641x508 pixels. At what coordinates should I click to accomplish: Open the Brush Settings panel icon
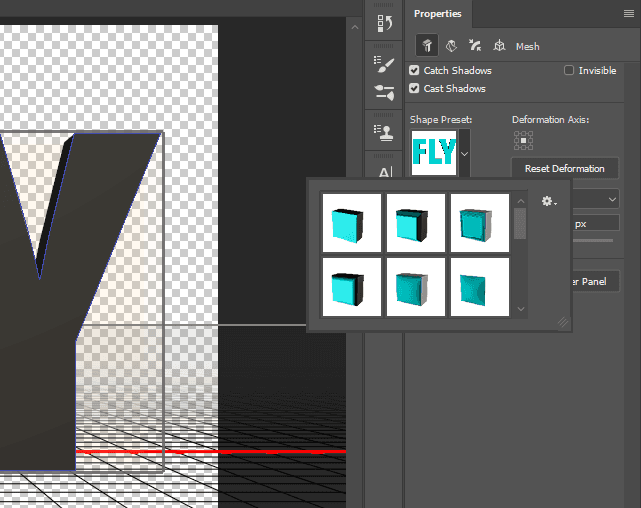385,64
